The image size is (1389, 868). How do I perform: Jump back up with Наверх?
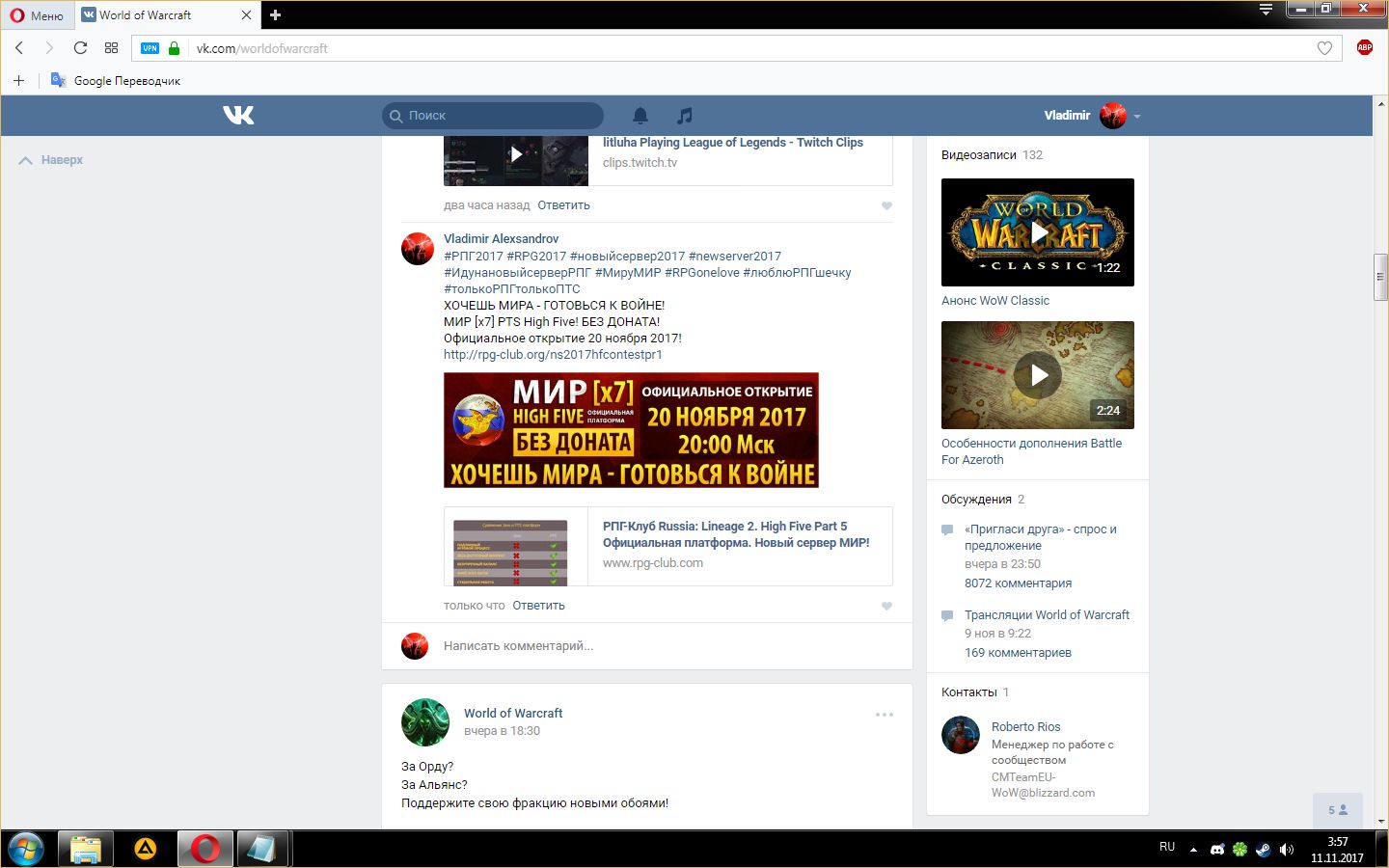pos(51,160)
